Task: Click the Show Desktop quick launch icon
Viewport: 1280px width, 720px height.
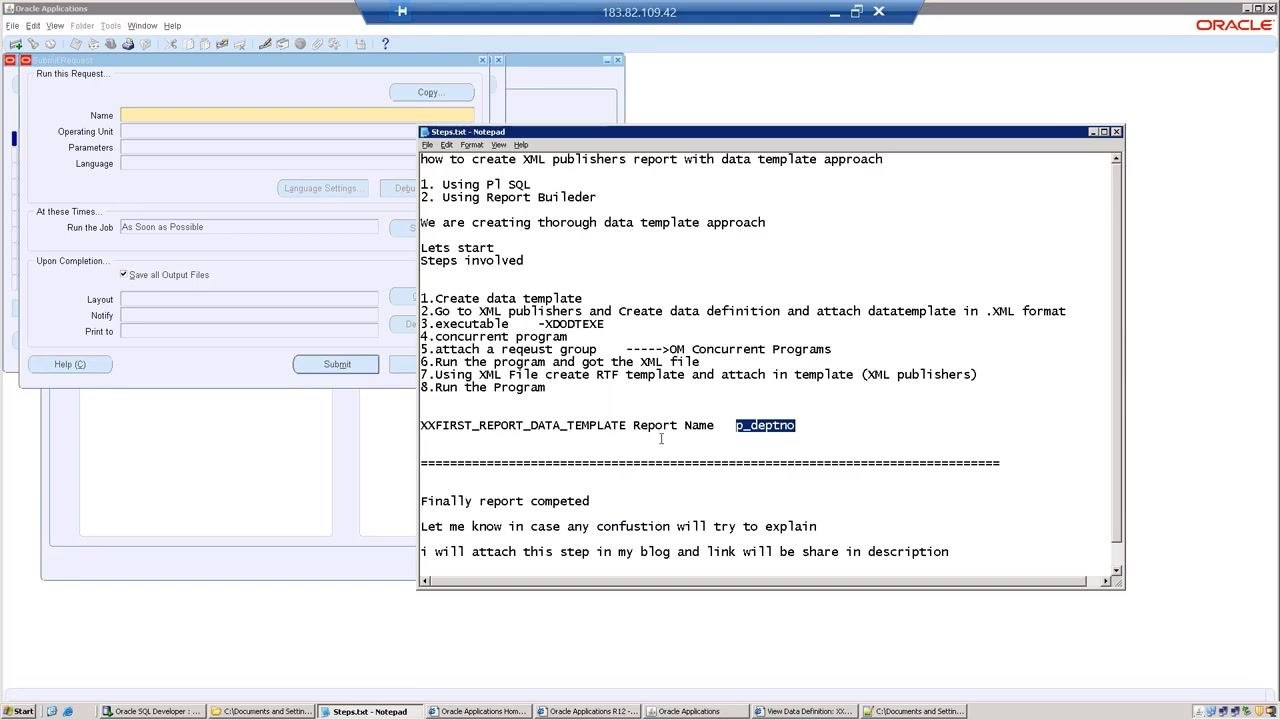Action: (52, 712)
